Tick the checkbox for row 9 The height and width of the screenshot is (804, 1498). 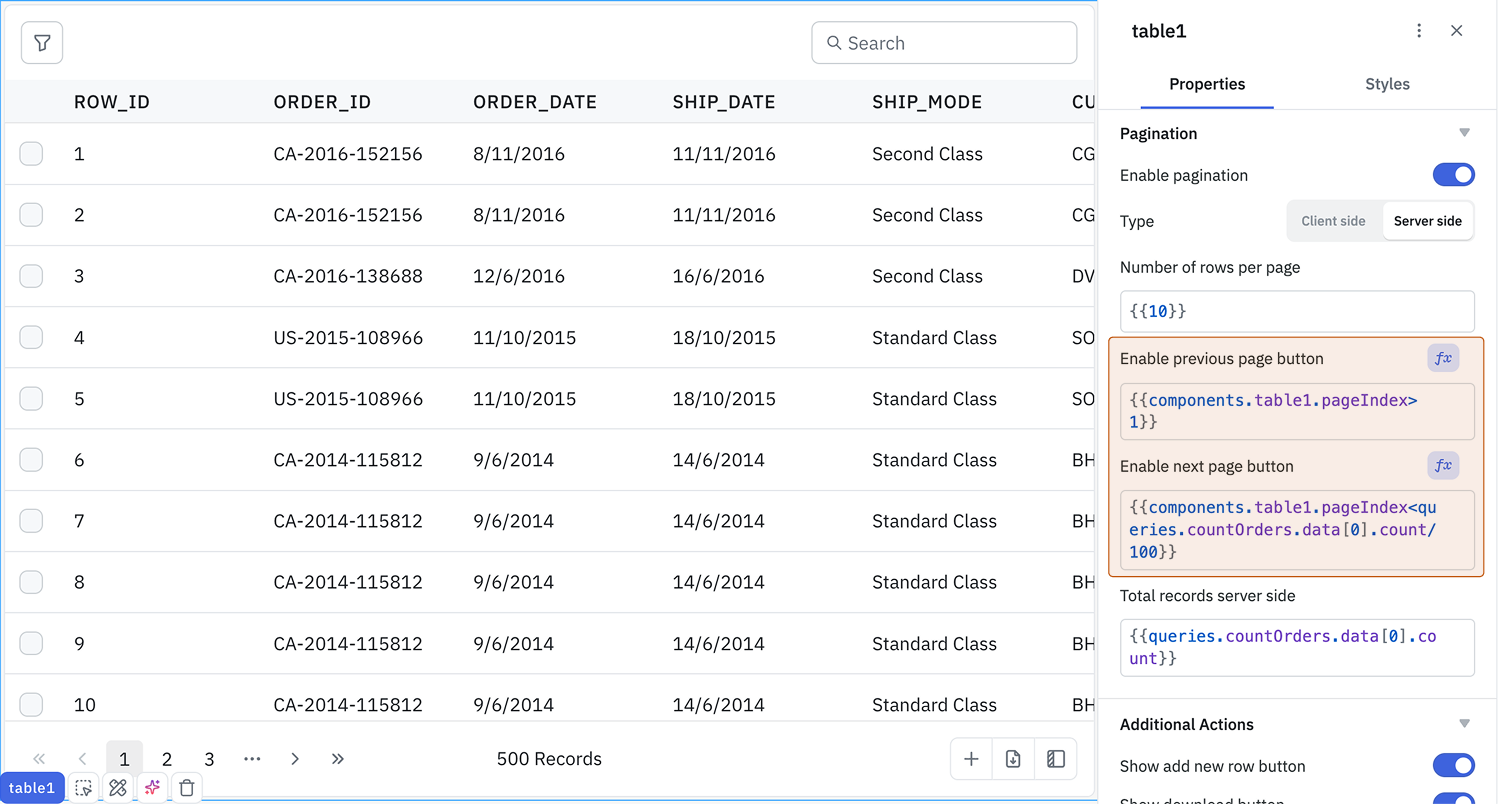click(x=32, y=644)
